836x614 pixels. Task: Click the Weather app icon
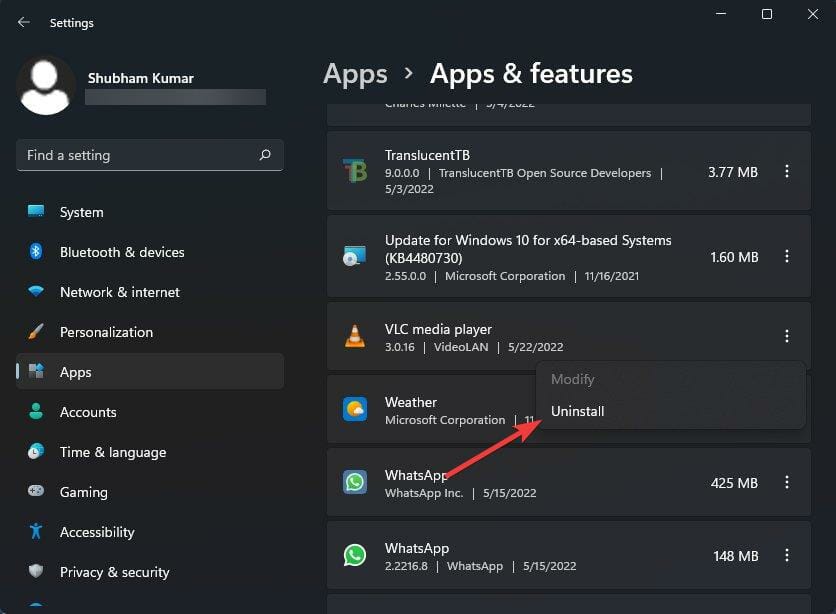[x=355, y=409]
